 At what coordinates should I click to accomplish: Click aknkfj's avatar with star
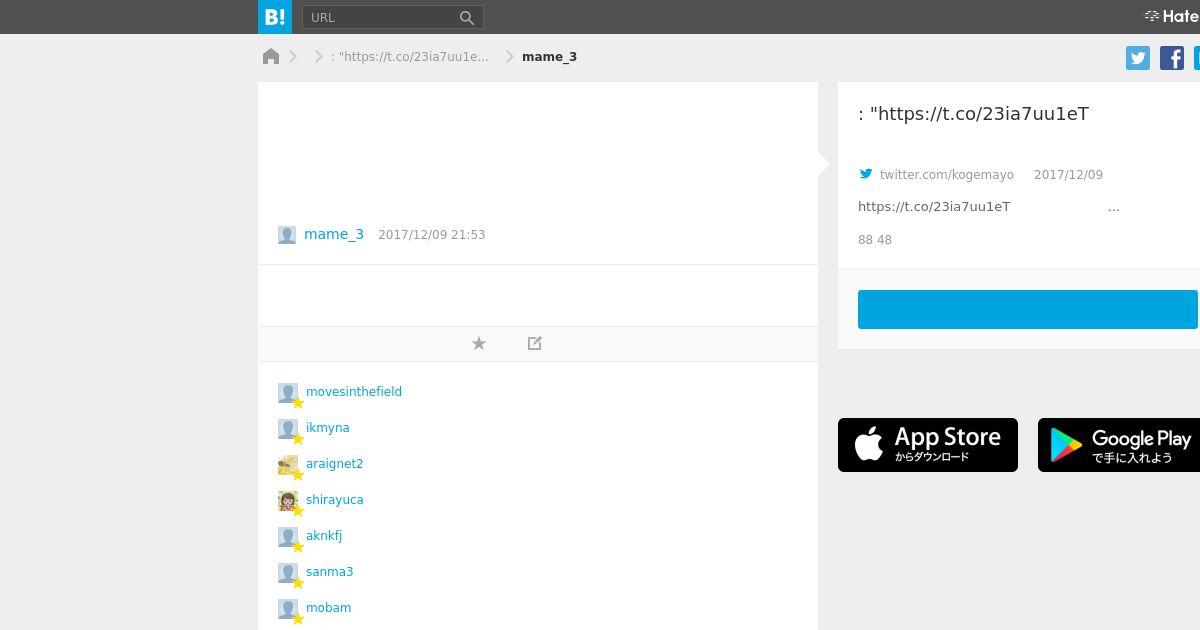click(289, 538)
